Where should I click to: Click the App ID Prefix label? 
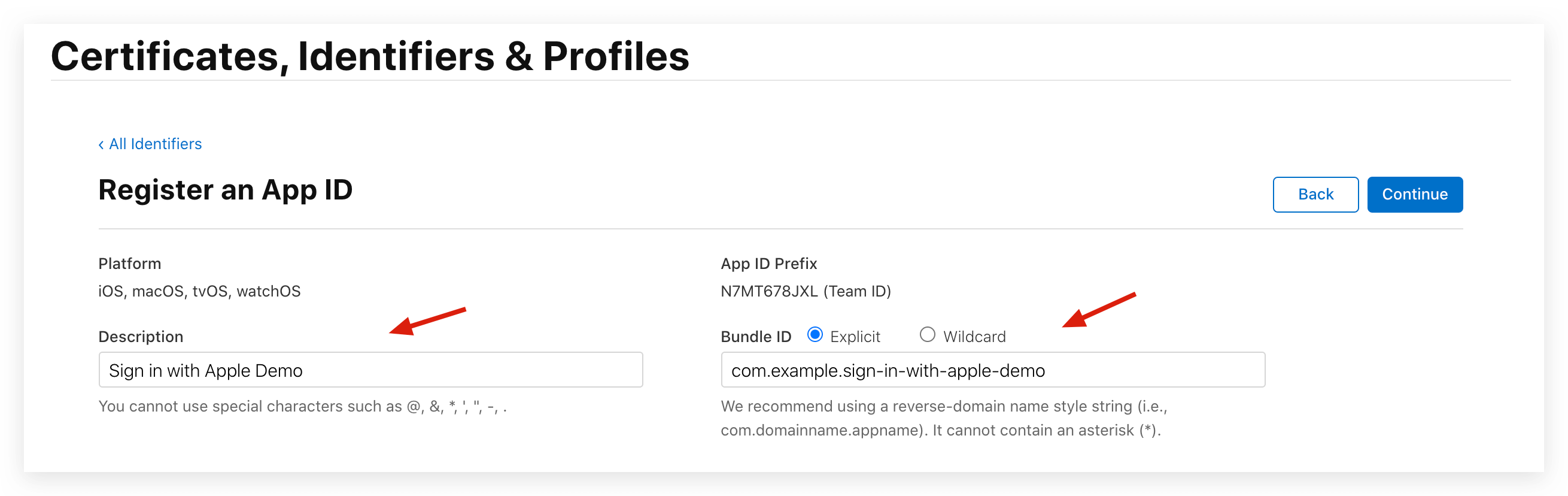pyautogui.click(x=769, y=263)
